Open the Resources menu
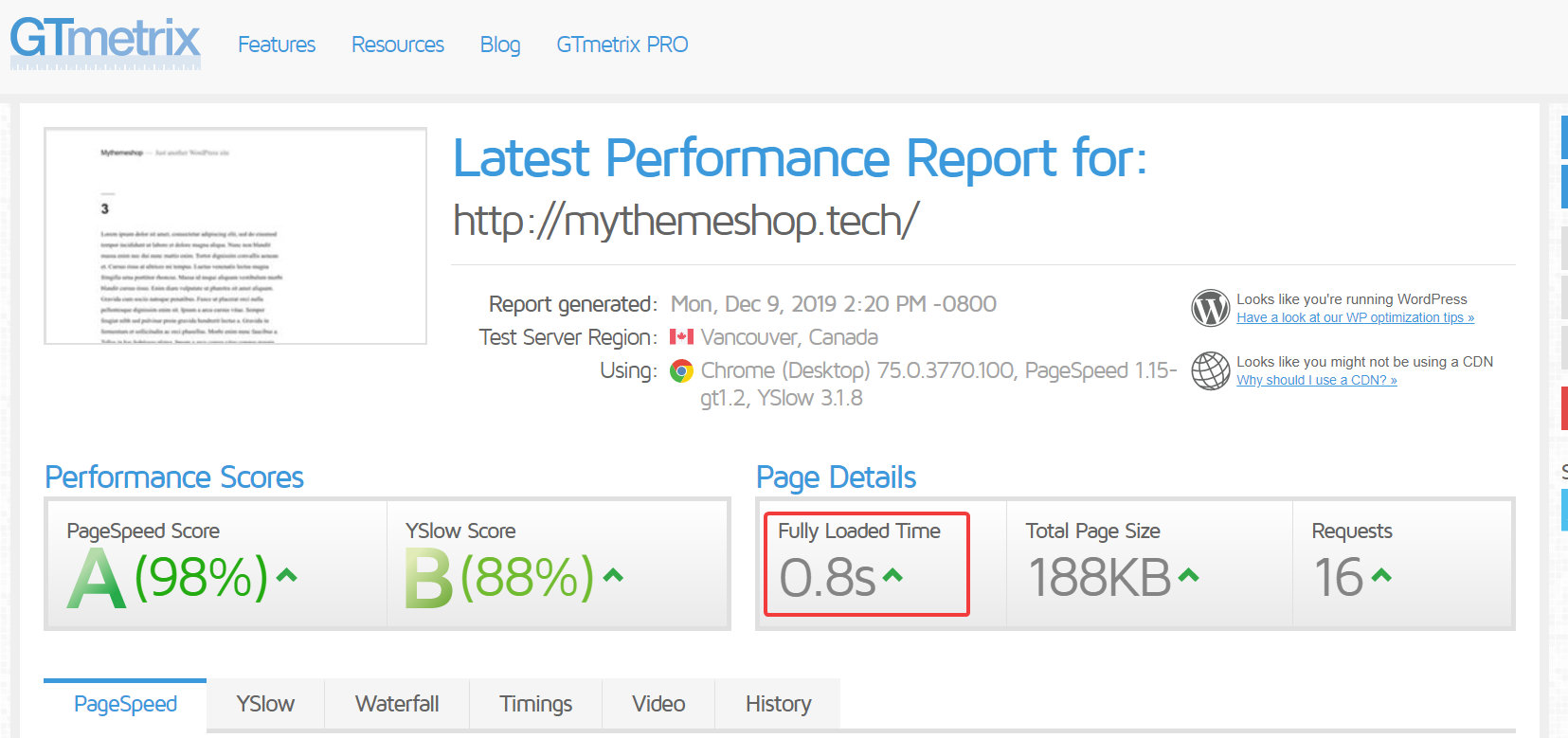This screenshot has width=1568, height=738. pyautogui.click(x=398, y=45)
